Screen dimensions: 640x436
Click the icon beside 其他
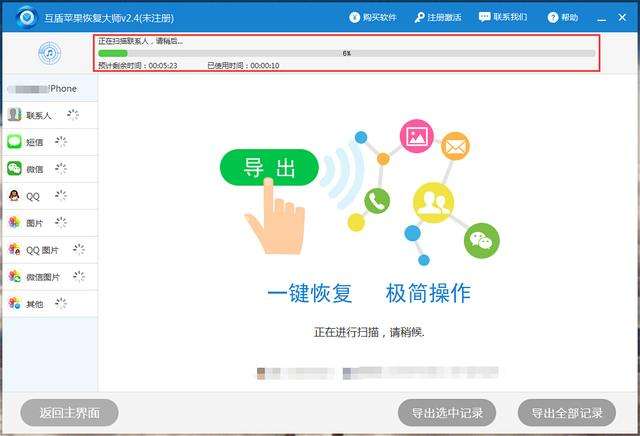(x=14, y=303)
